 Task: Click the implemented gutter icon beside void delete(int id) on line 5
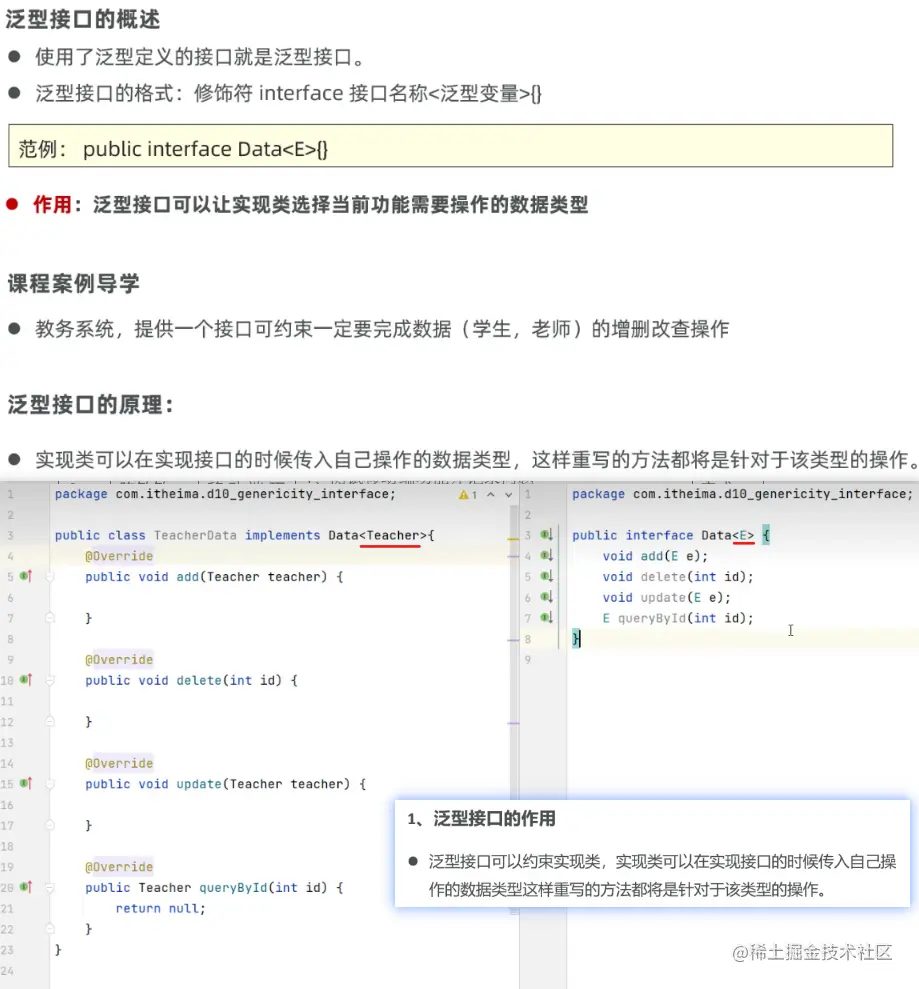point(547,576)
